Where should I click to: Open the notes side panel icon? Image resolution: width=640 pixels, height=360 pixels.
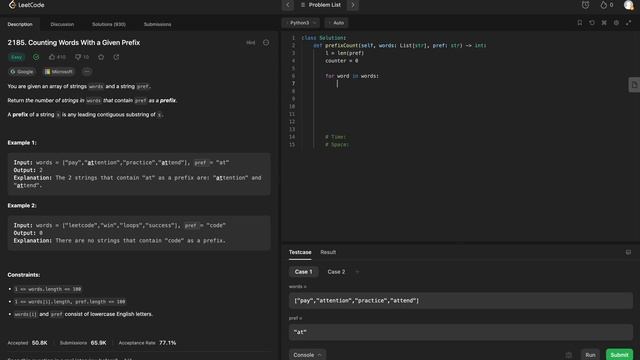634,85
